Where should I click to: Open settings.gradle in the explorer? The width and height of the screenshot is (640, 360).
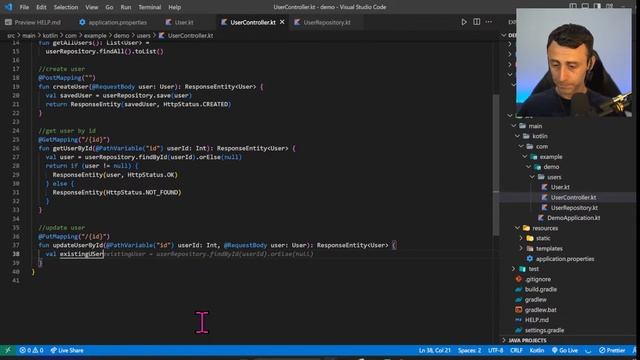(x=544, y=330)
